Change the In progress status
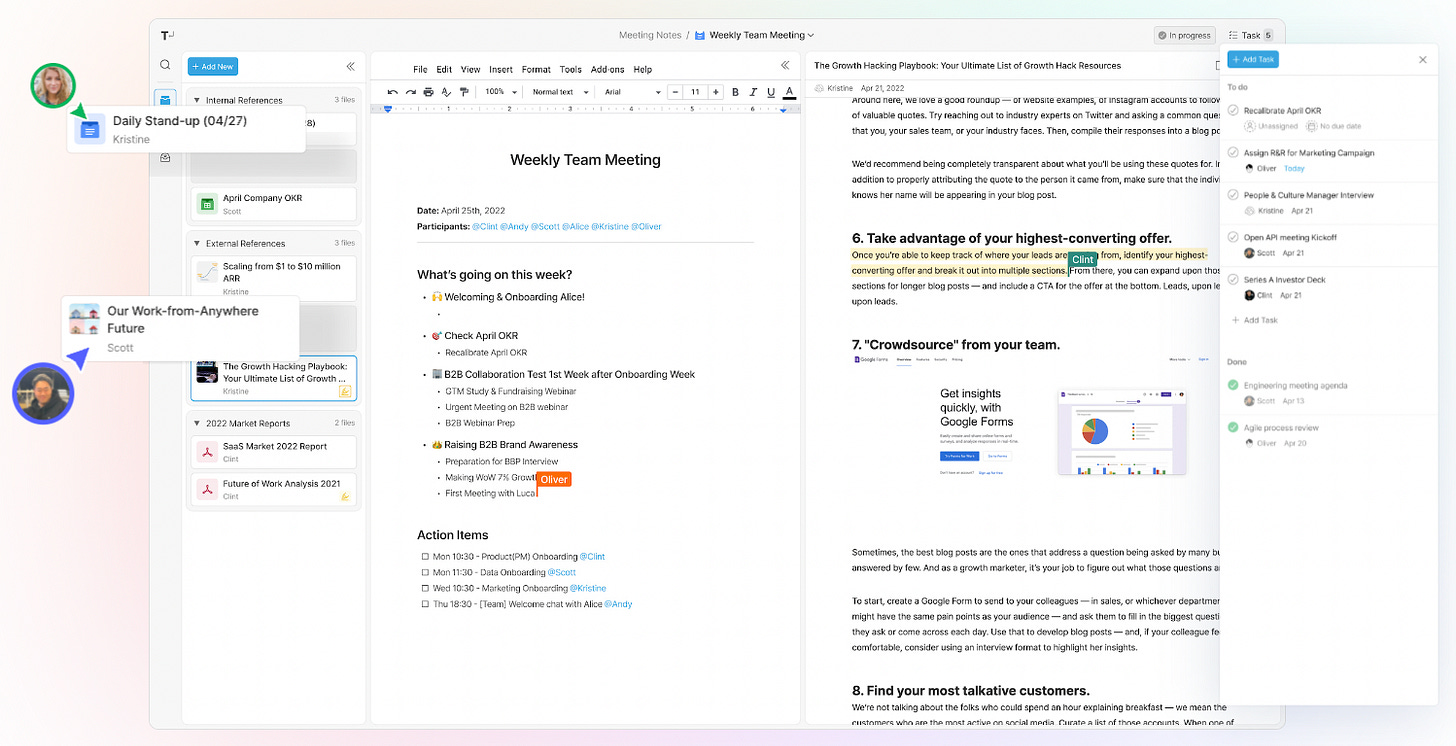1456x746 pixels. coord(1184,35)
